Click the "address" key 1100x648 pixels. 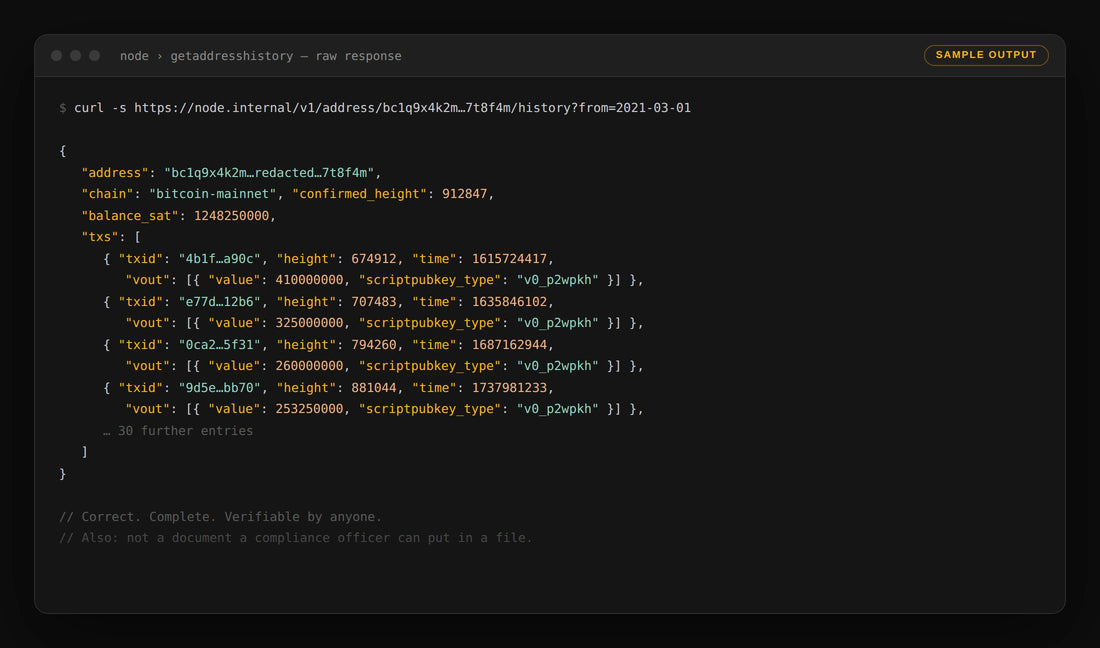(114, 173)
